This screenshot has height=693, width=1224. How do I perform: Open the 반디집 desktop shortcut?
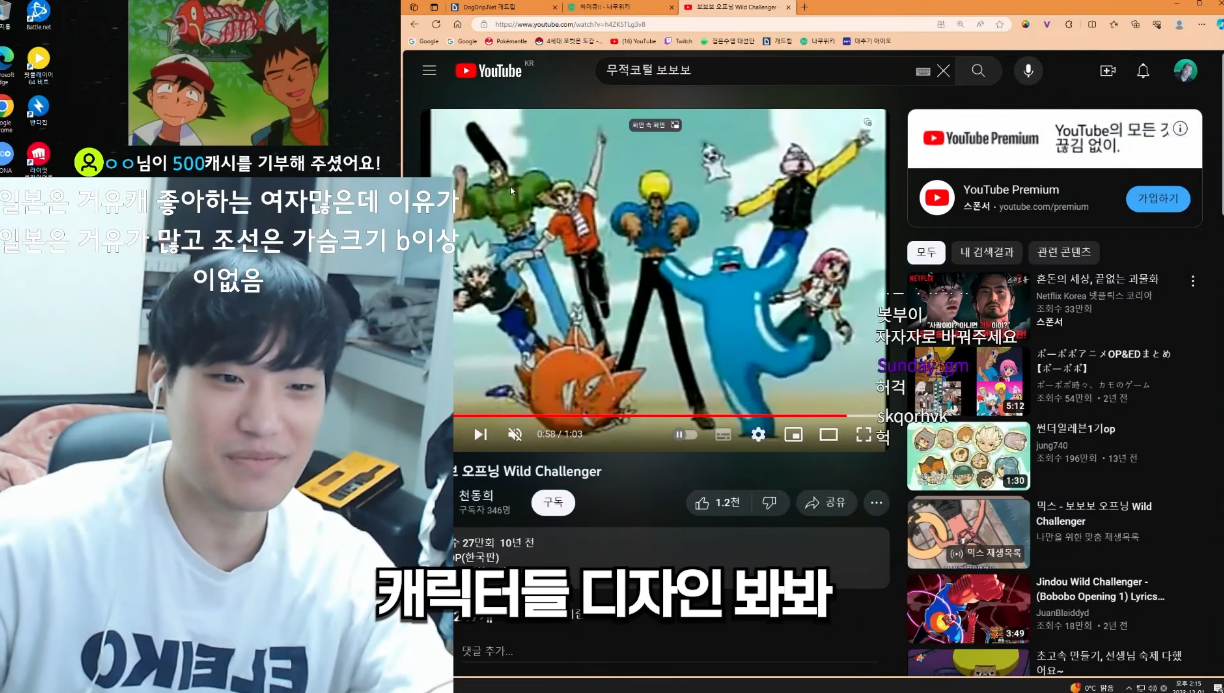pyautogui.click(x=38, y=110)
